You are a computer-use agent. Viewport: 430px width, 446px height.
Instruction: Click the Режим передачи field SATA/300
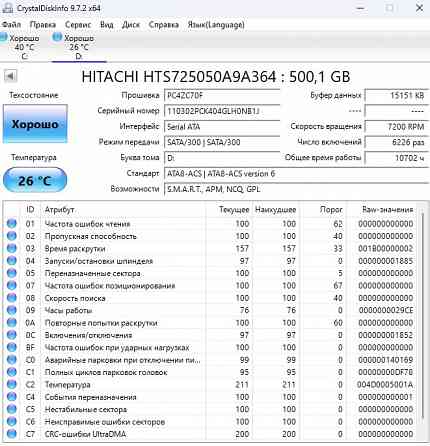coord(222,142)
